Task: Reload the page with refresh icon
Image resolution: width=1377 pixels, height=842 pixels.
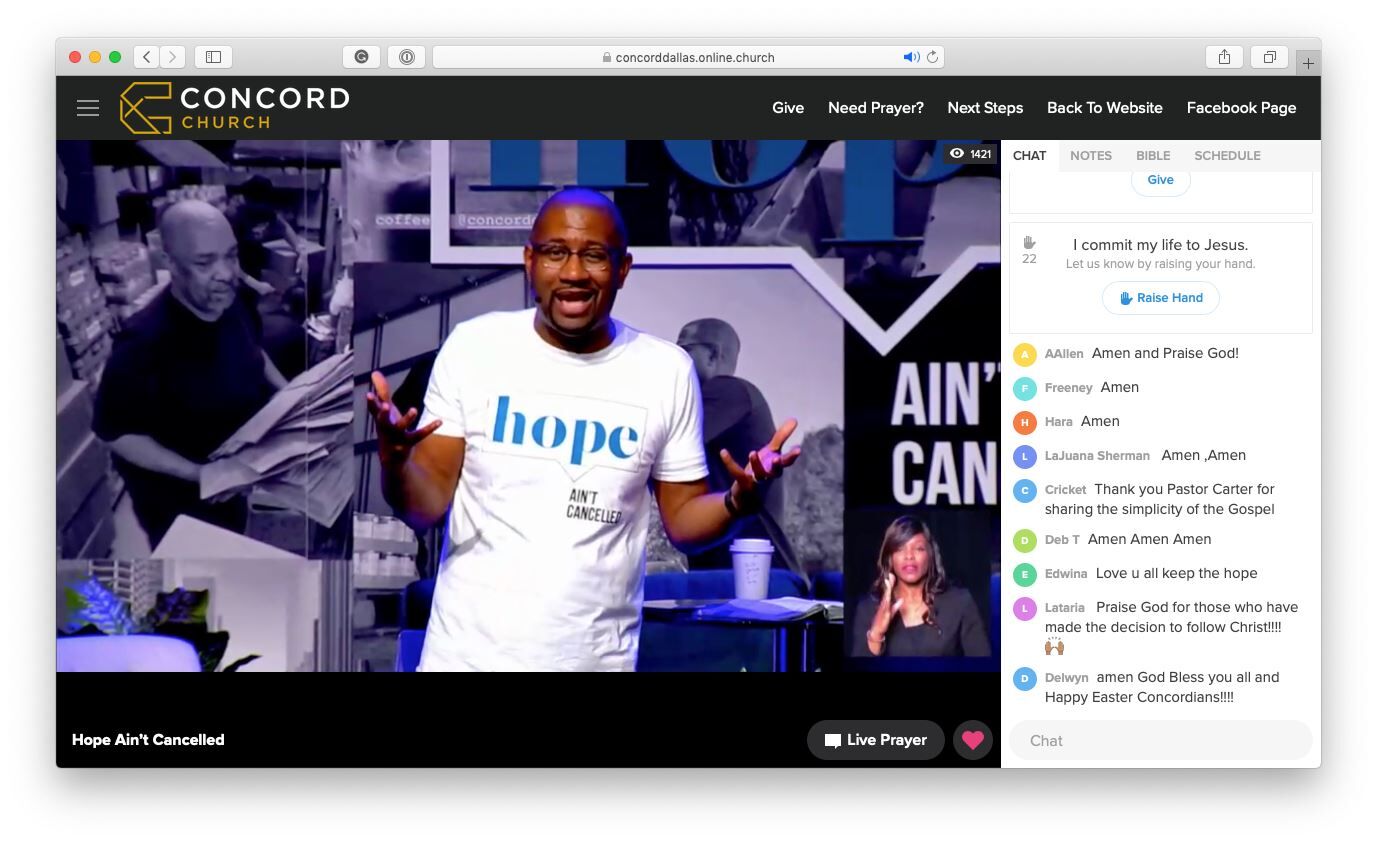Action: 932,57
